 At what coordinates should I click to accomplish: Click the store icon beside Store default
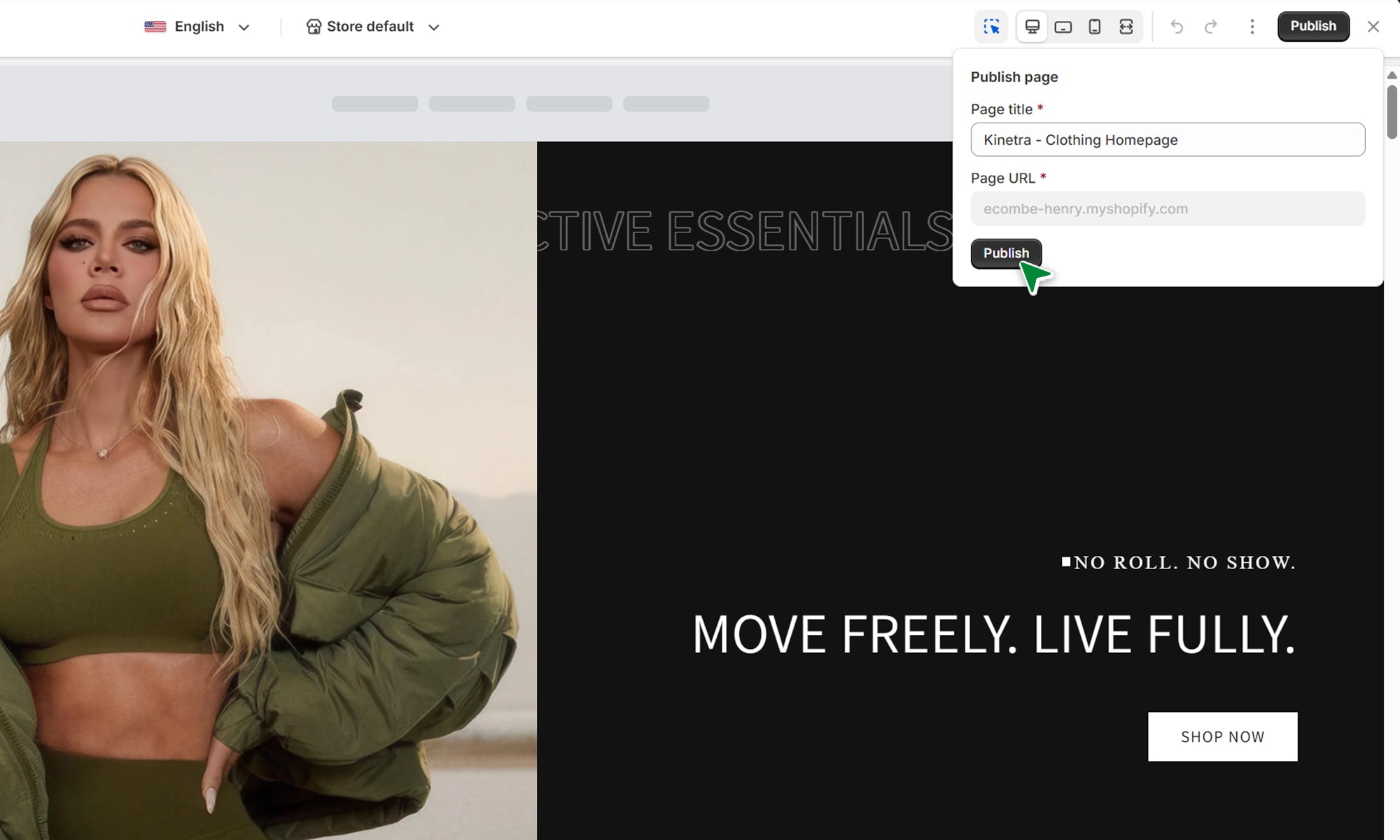pyautogui.click(x=314, y=27)
